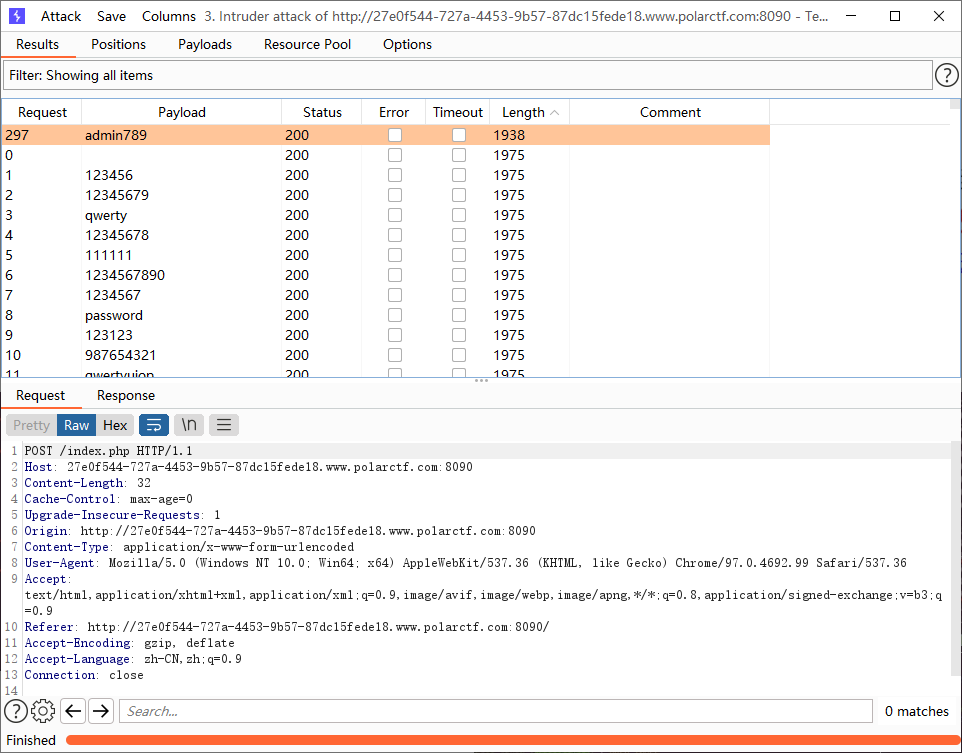Screen dimensions: 962x753
Task: Select the admin789 payload row
Action: (385, 135)
